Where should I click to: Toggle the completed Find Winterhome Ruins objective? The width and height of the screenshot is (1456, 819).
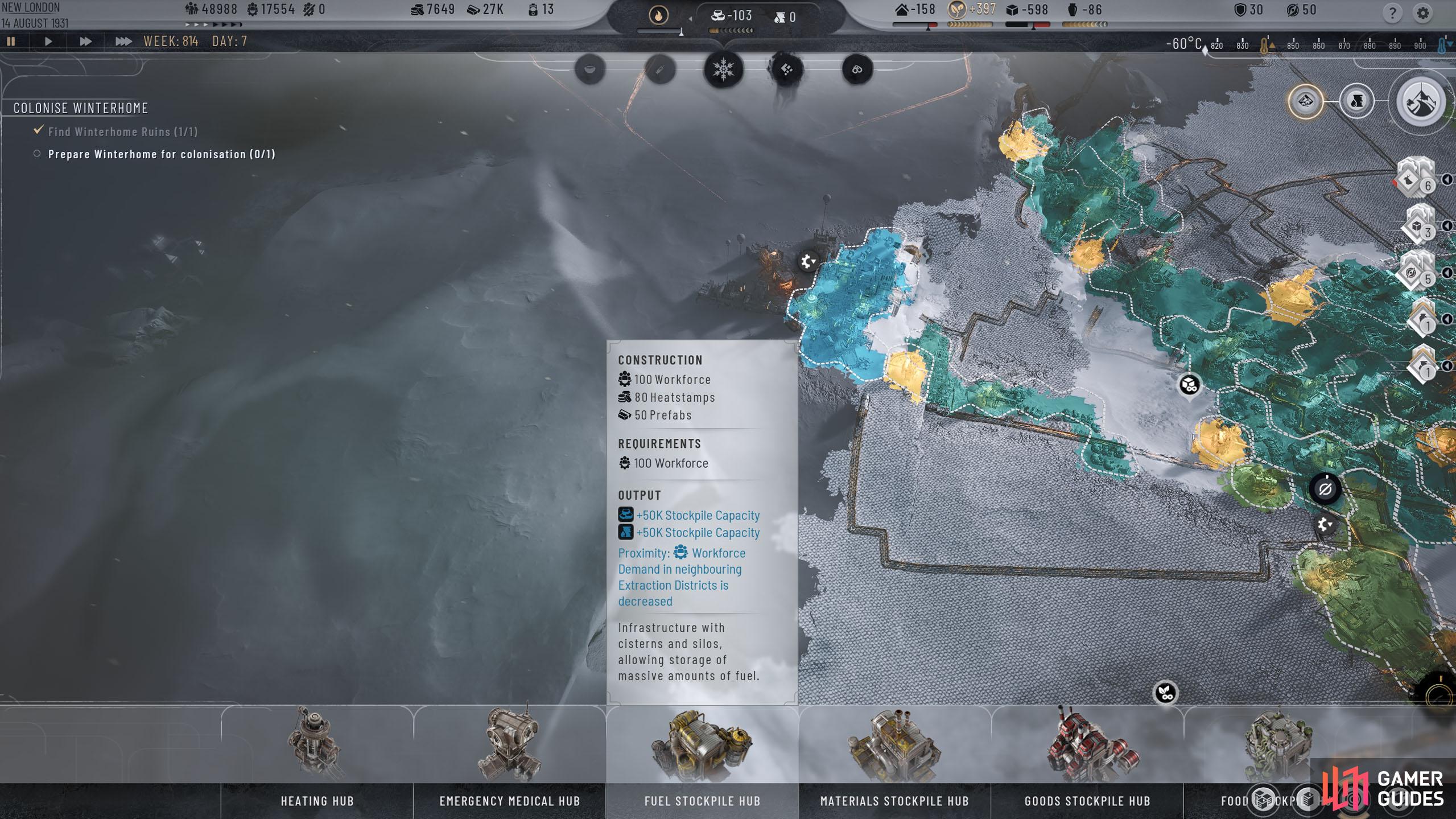click(38, 130)
